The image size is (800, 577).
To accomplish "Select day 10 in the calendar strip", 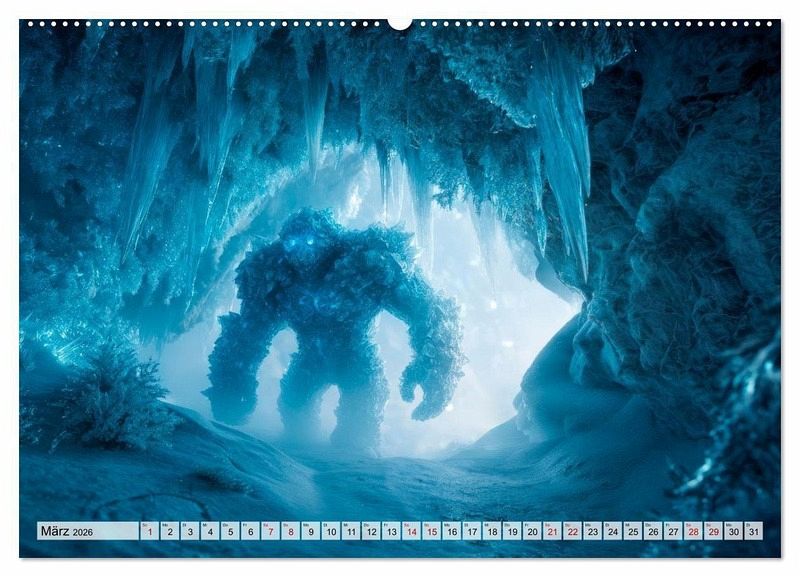I will pos(331,531).
